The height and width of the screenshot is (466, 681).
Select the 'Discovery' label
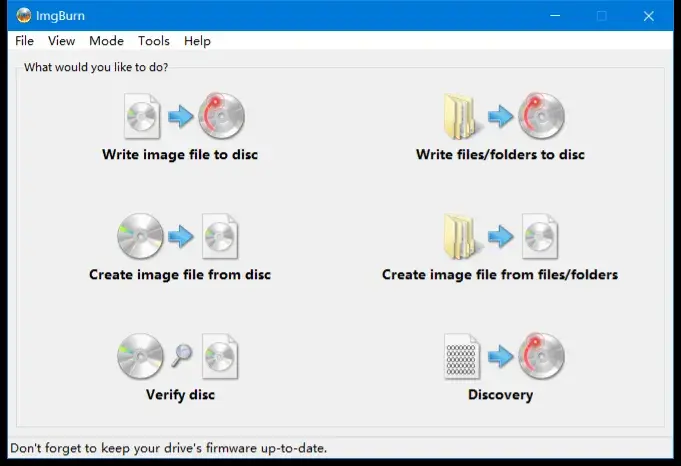pos(500,395)
